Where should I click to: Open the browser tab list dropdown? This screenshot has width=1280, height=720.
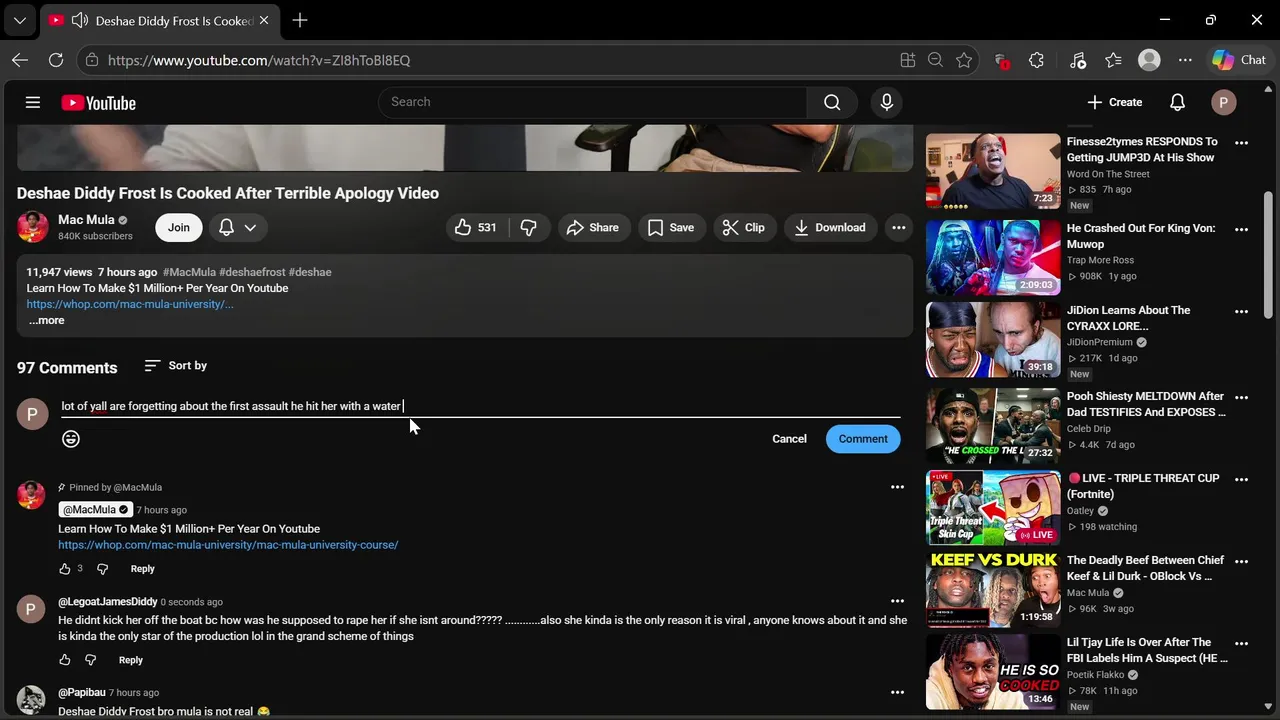[19, 20]
